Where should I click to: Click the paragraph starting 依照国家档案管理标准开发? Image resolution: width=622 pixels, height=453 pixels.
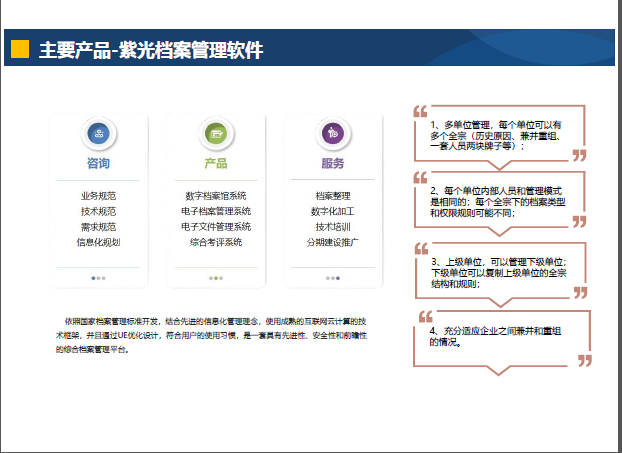211,335
